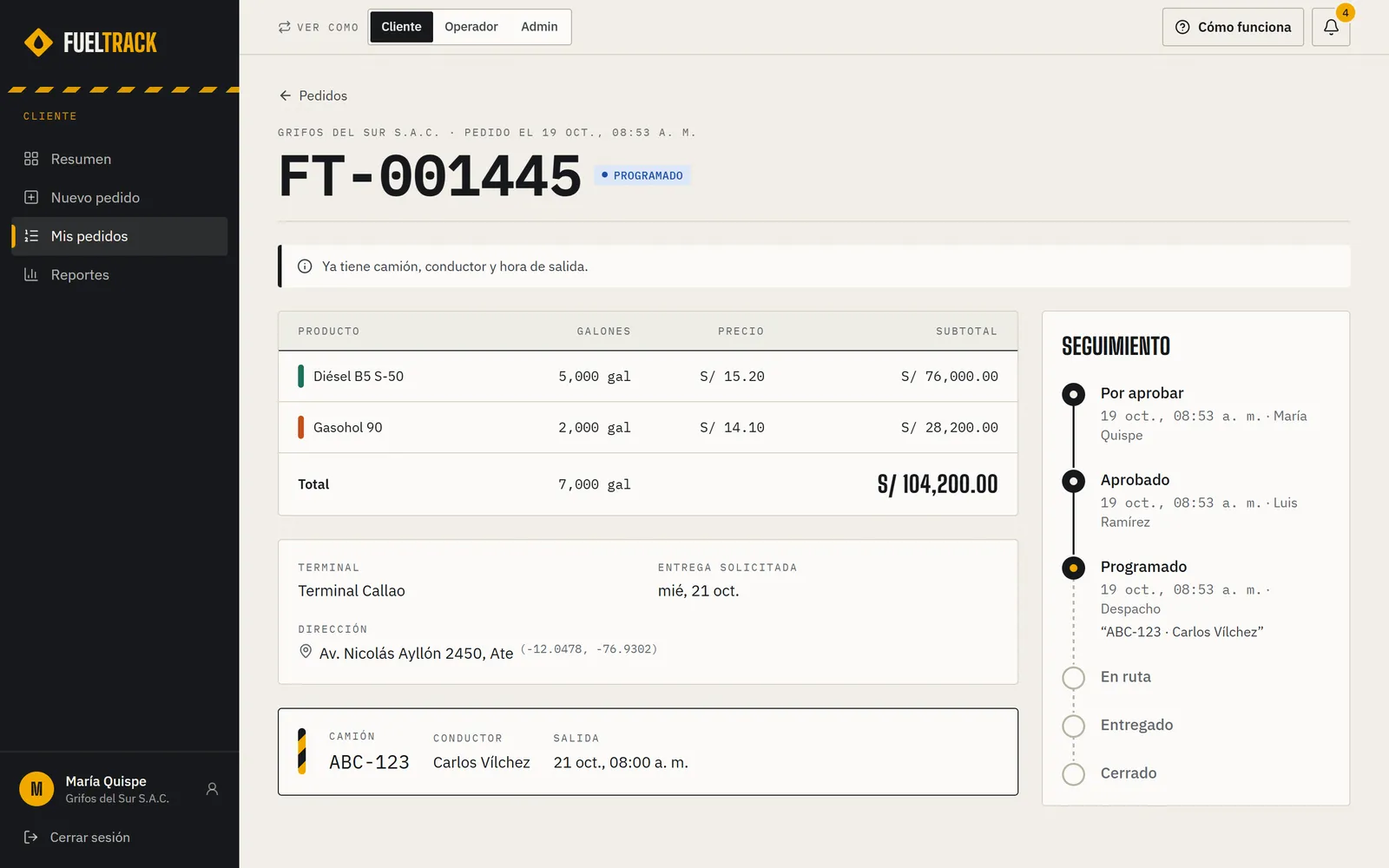
Task: Open Resumen in the sidebar
Action: pos(120,159)
